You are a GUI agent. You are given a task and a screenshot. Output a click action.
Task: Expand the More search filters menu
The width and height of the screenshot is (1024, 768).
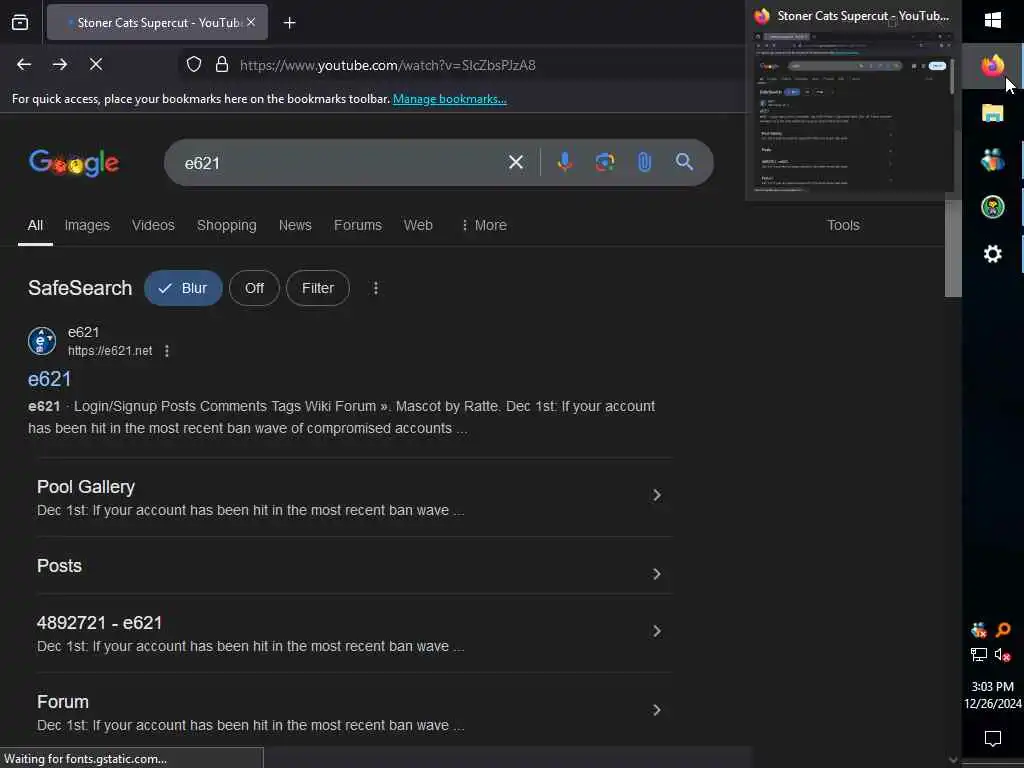click(x=484, y=225)
